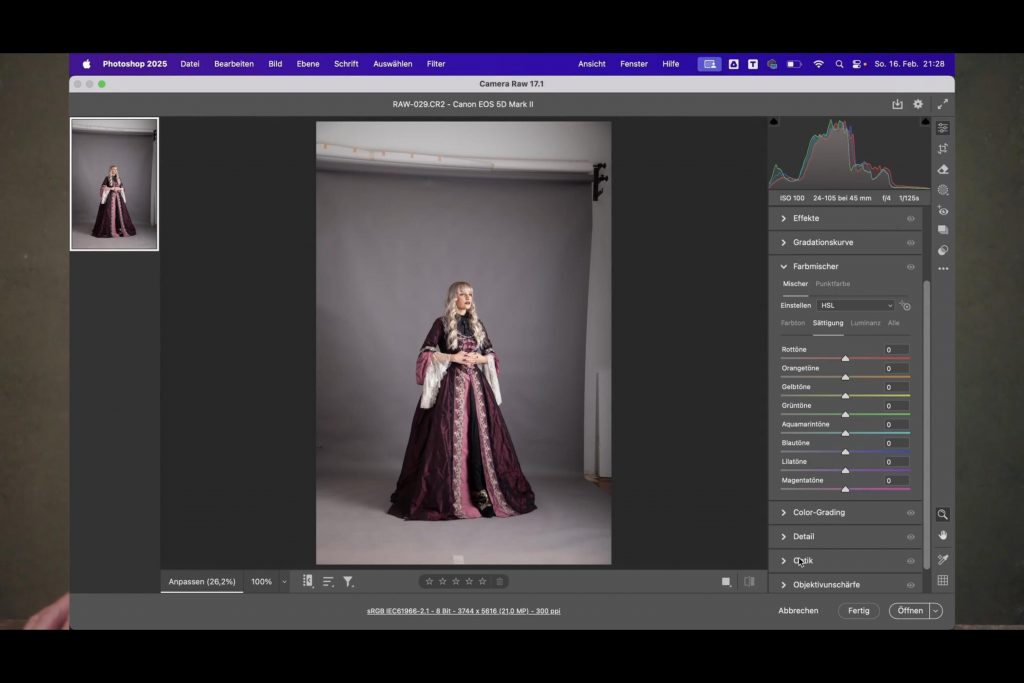This screenshot has width=1024, height=683.
Task: Select the Red Eye removal tool
Action: click(942, 211)
